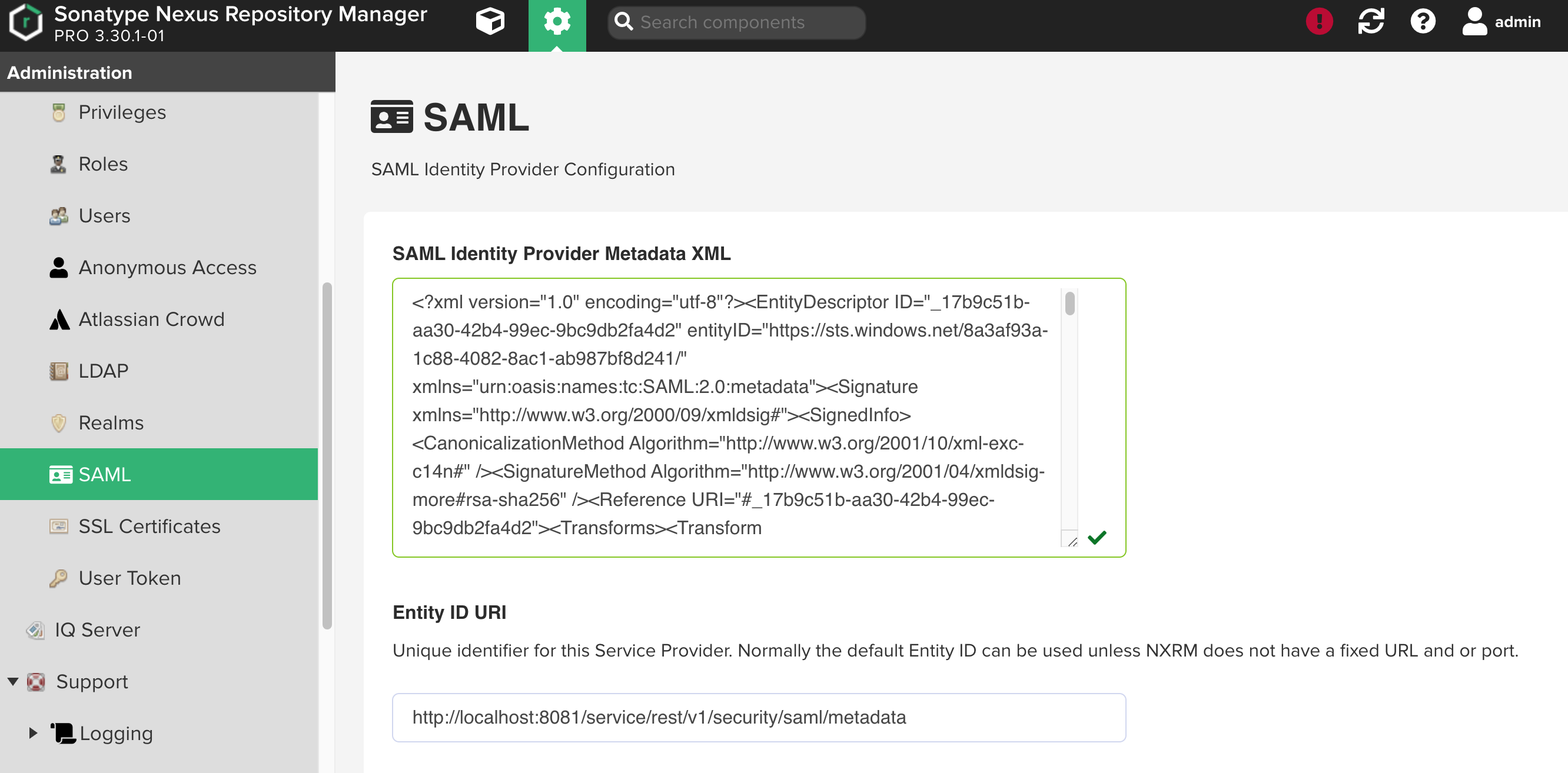Click the Browse cube icon in header
This screenshot has height=773, width=1568.
pos(489,22)
